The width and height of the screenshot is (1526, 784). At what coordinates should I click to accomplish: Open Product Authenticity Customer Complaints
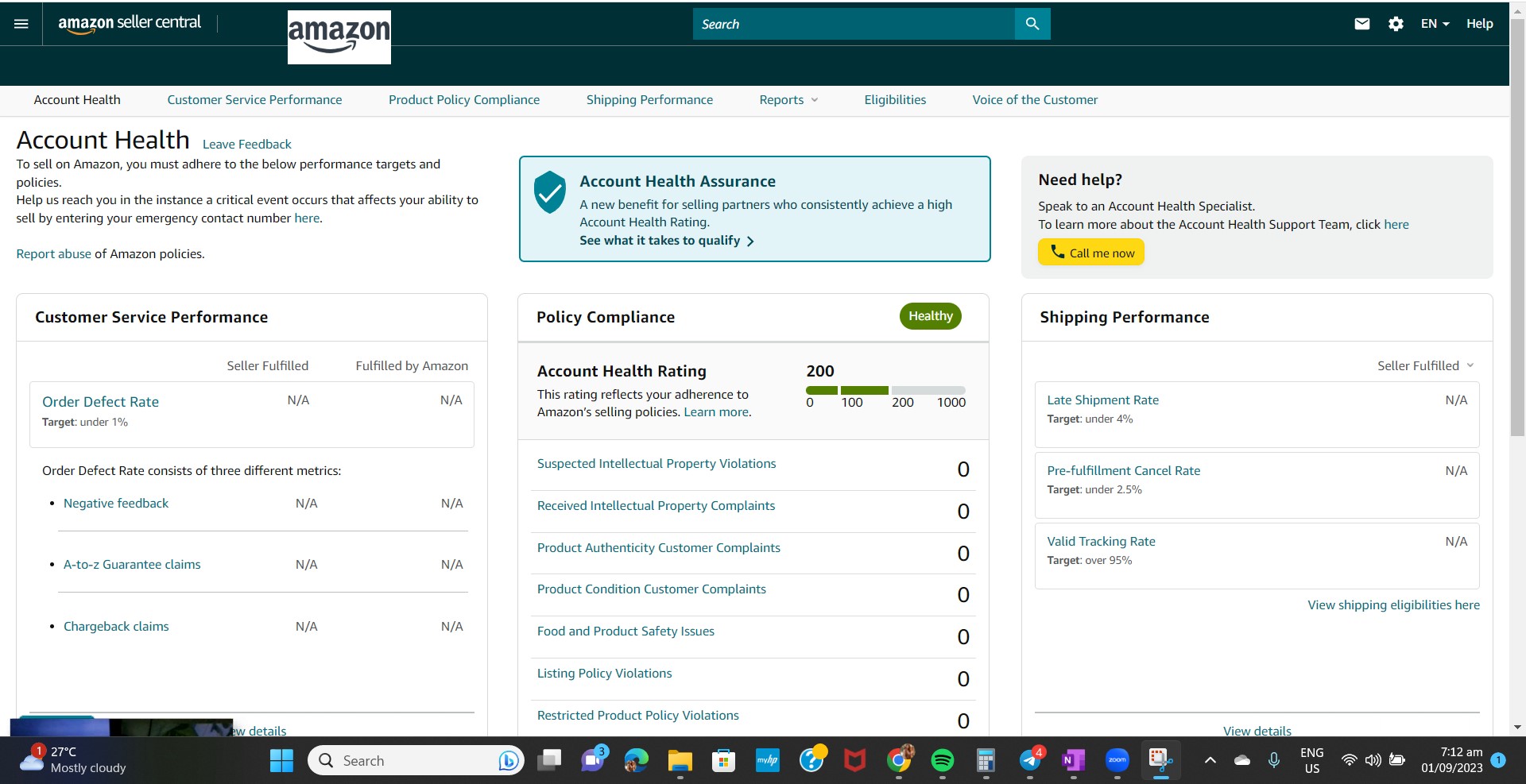(x=659, y=548)
